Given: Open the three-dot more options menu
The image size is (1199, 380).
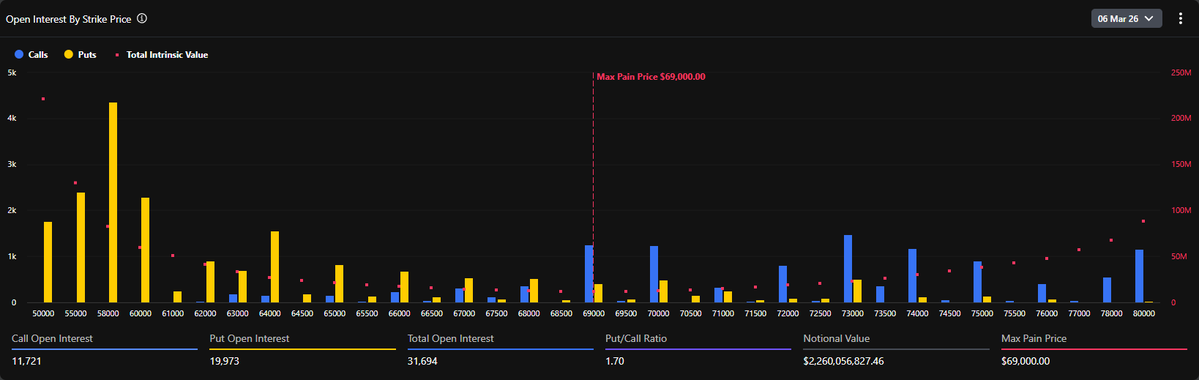Looking at the screenshot, I should tap(1181, 18).
